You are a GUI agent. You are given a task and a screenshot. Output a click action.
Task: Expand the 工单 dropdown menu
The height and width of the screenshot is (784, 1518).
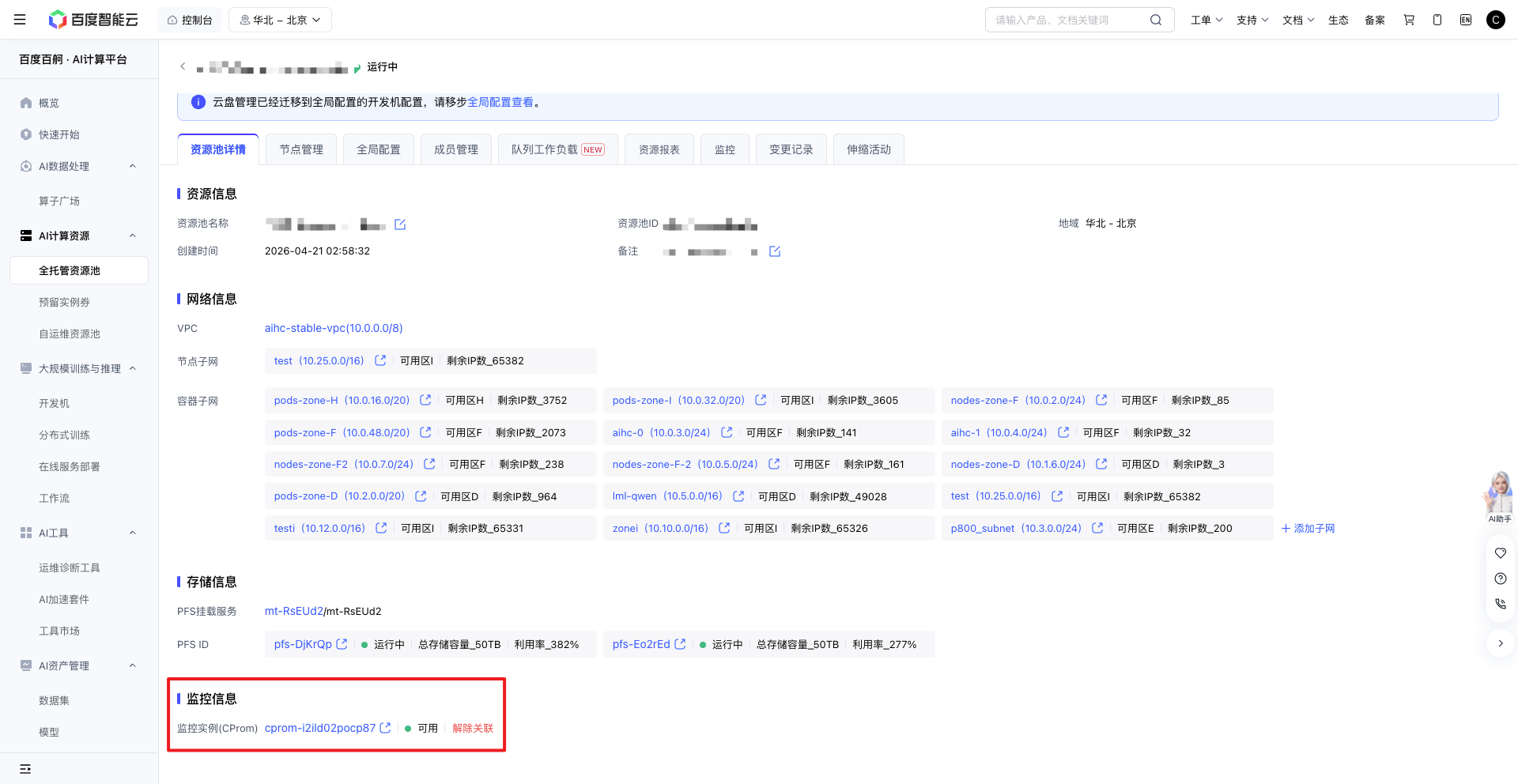click(1206, 20)
